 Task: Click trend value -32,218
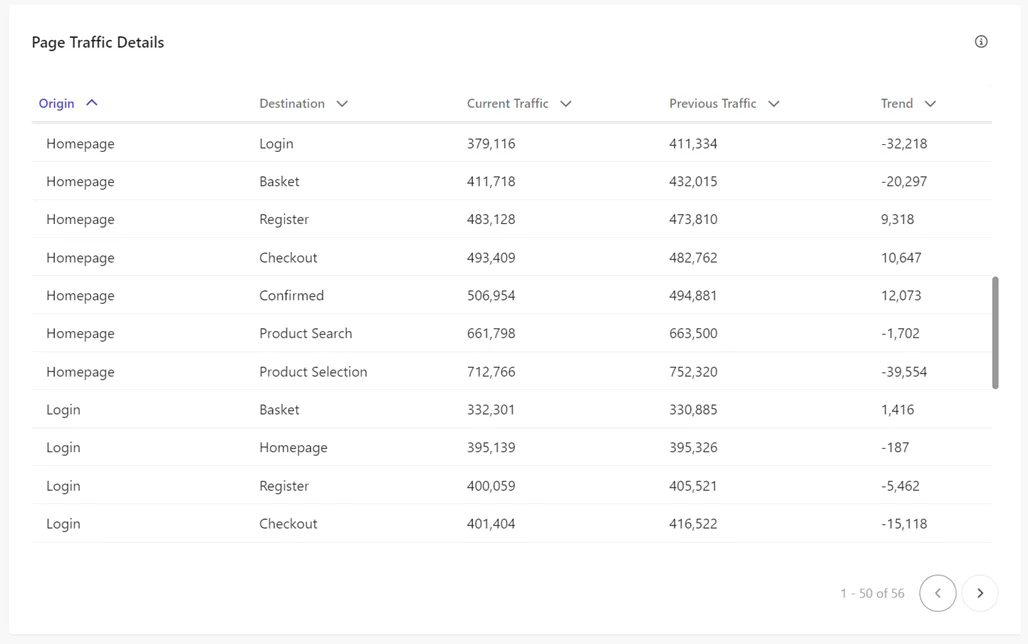click(x=904, y=144)
